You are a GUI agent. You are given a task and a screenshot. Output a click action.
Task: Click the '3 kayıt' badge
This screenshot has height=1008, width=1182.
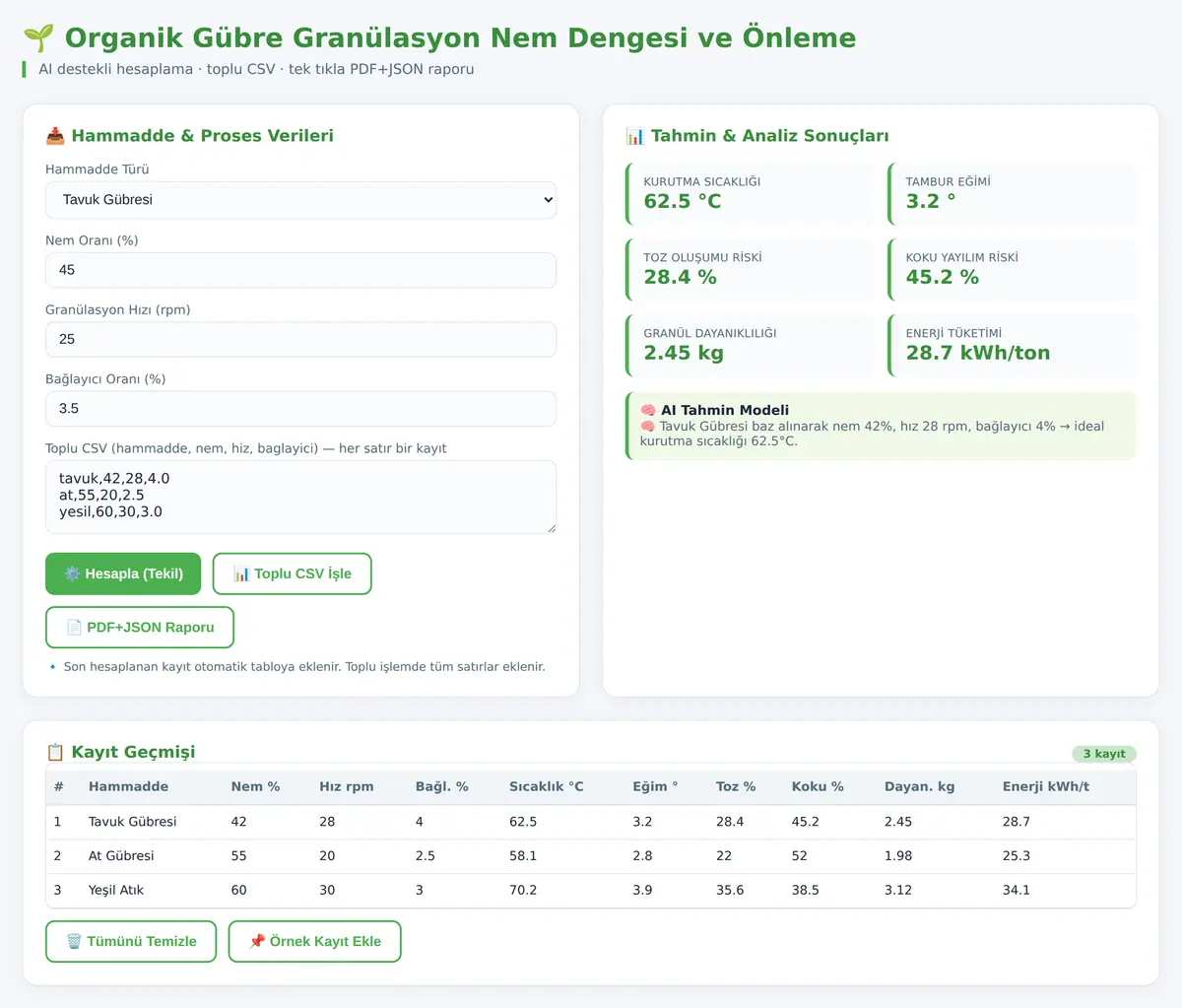point(1104,754)
